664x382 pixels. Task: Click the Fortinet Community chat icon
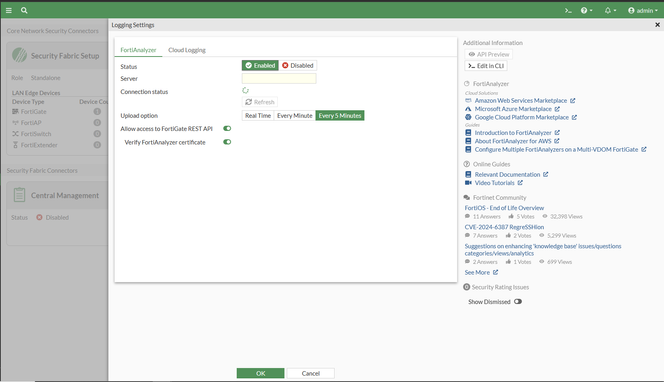467,197
